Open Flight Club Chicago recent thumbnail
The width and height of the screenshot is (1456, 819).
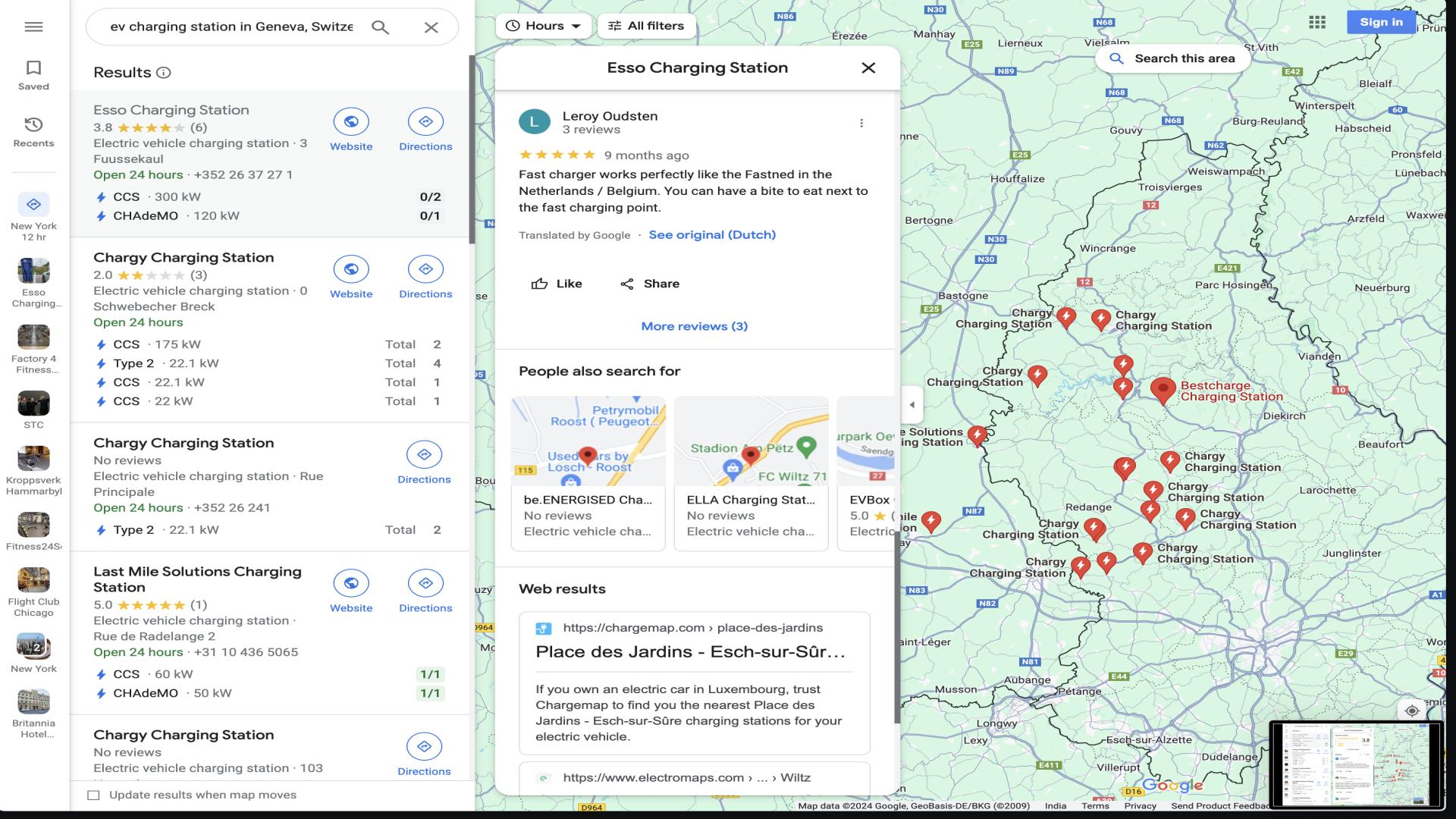[33, 592]
